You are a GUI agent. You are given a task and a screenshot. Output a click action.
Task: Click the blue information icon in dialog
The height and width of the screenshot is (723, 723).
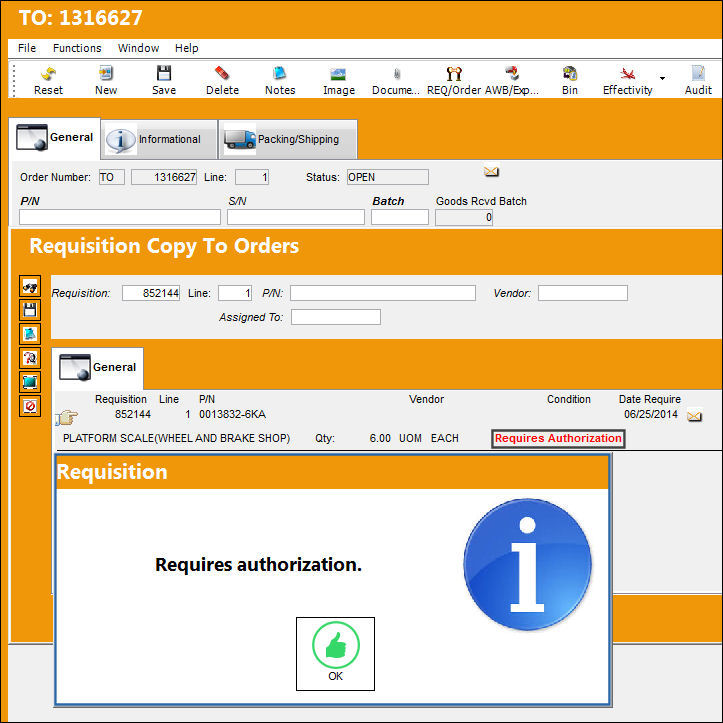527,564
